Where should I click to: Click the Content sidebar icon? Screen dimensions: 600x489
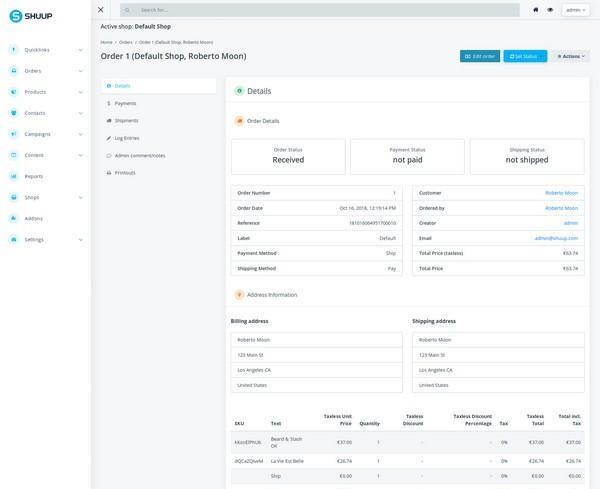tap(14, 155)
